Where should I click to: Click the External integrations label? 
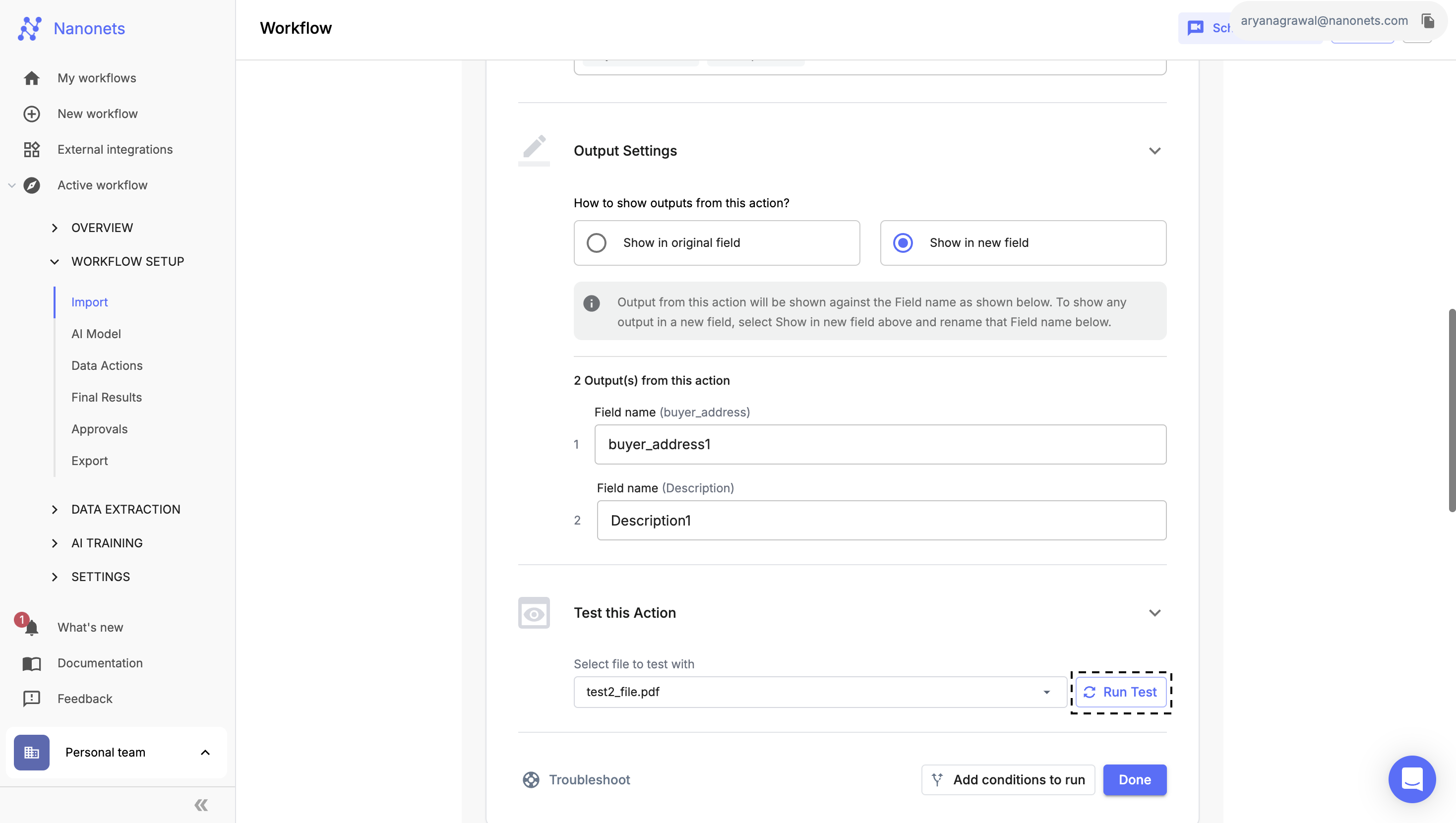115,149
